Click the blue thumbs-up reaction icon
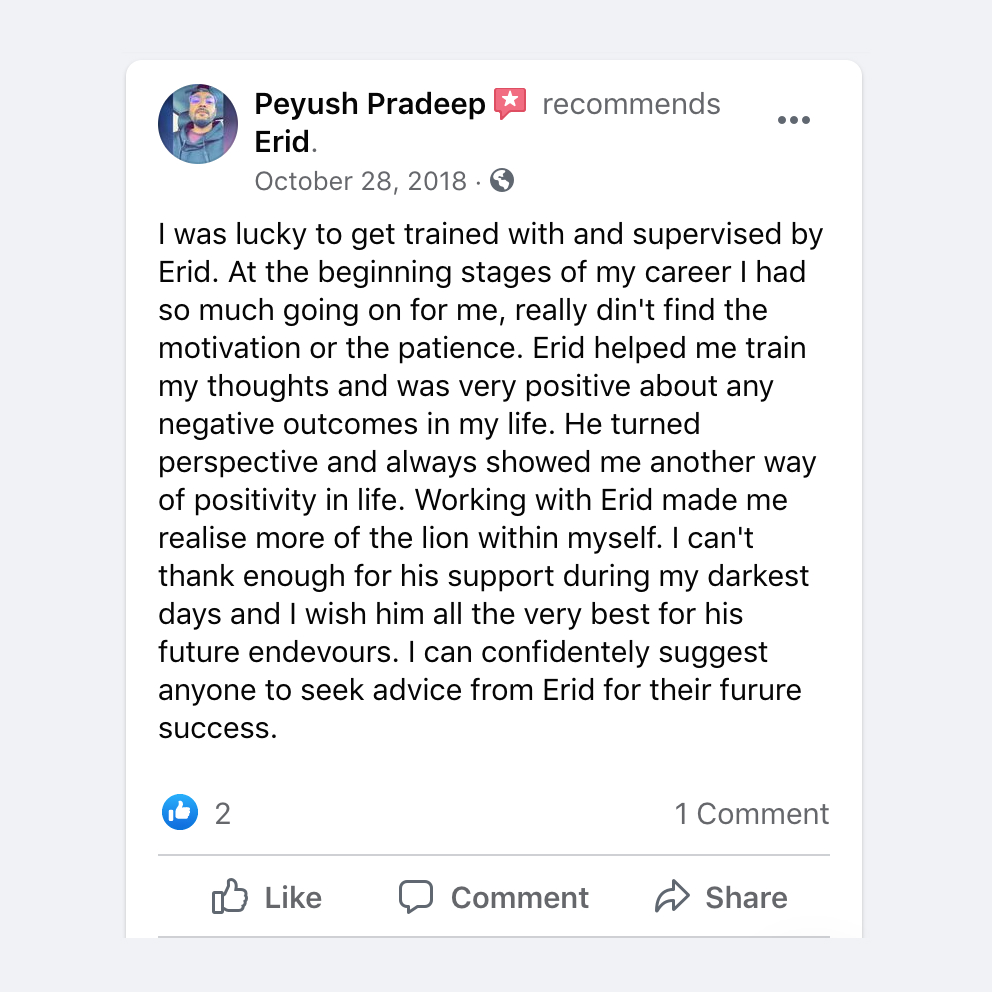Screen dimensions: 992x992 click(180, 812)
